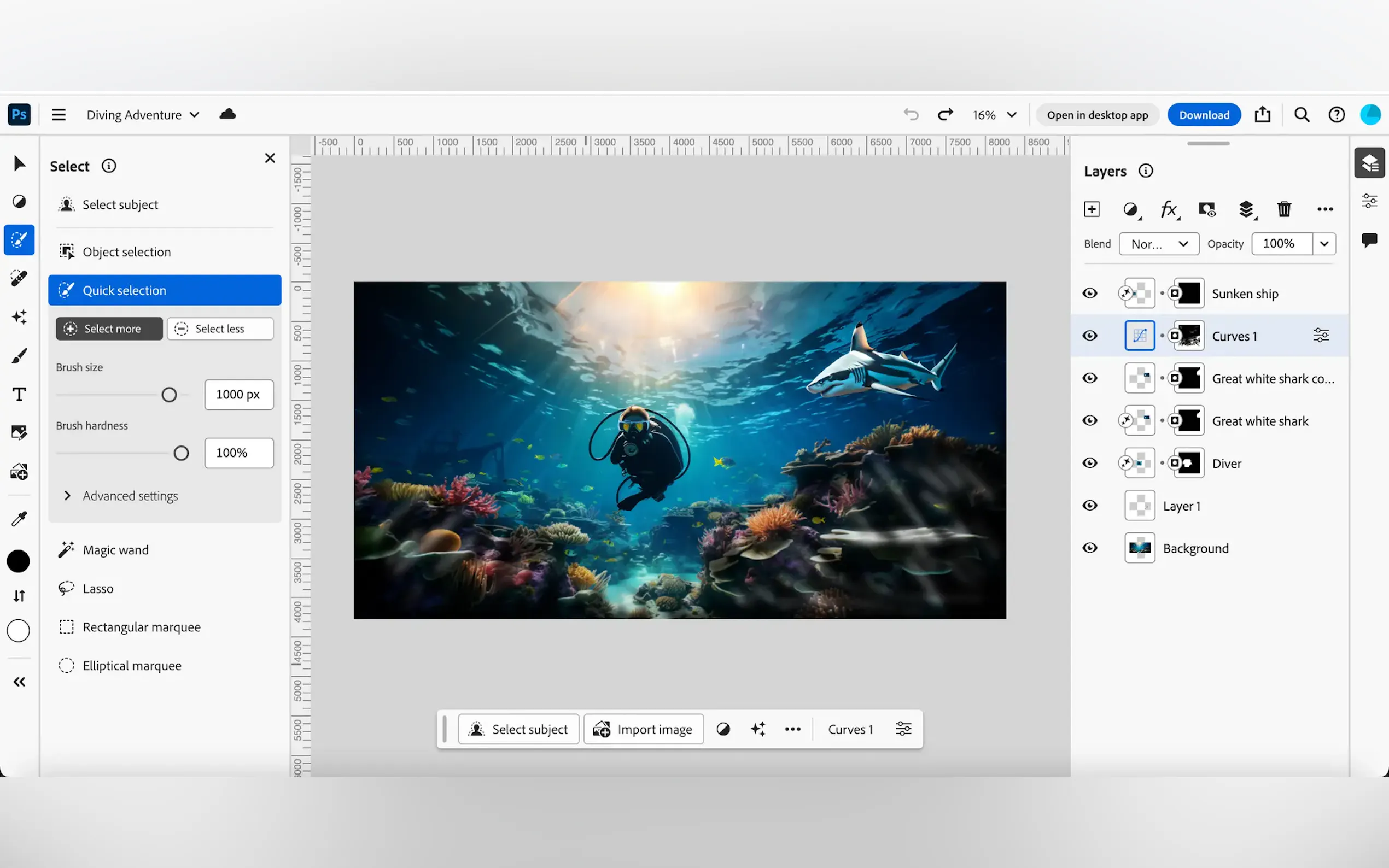This screenshot has height=868, width=1389.
Task: Click the Download button
Action: coord(1204,115)
